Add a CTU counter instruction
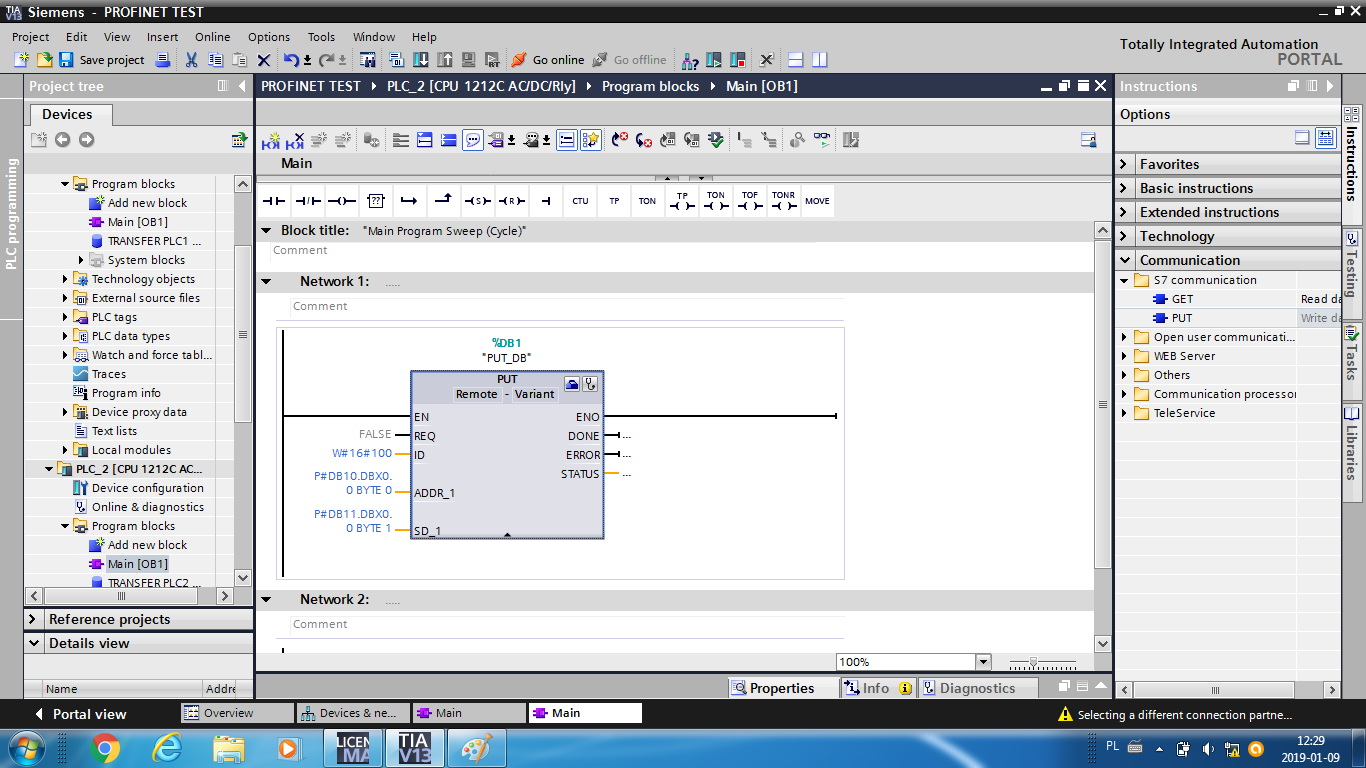 580,201
